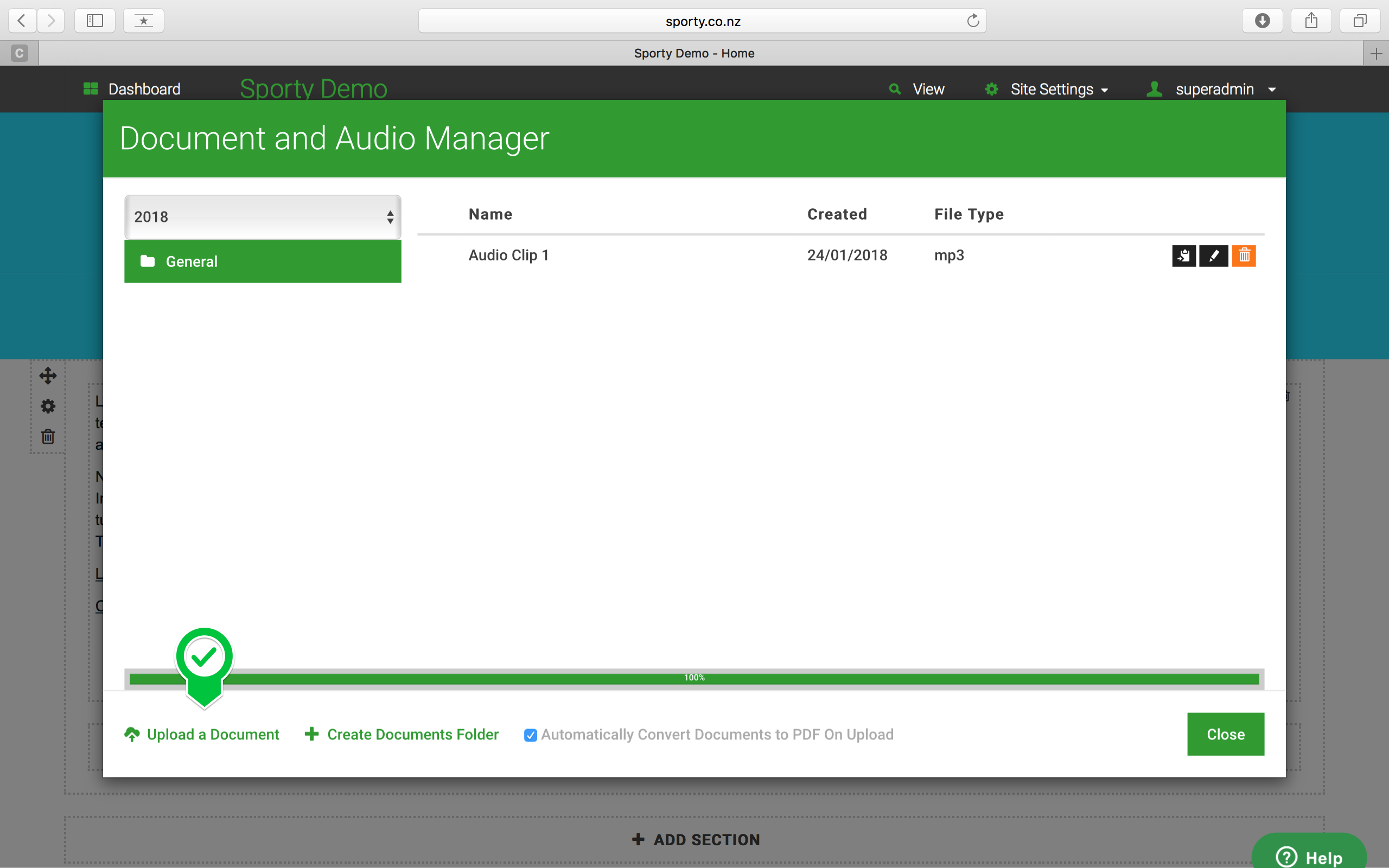The image size is (1389, 868).
Task: Click Create Documents Folder link
Action: (401, 734)
